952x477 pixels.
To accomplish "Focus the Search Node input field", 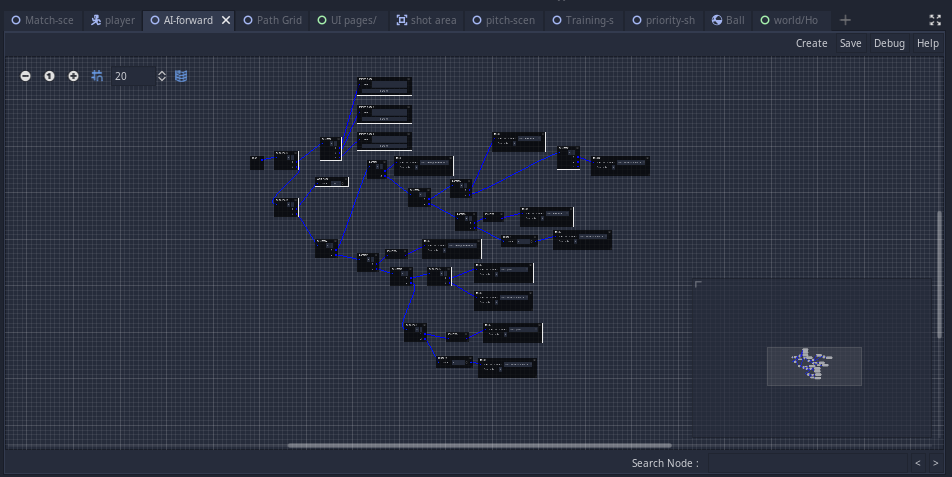I will pos(808,463).
